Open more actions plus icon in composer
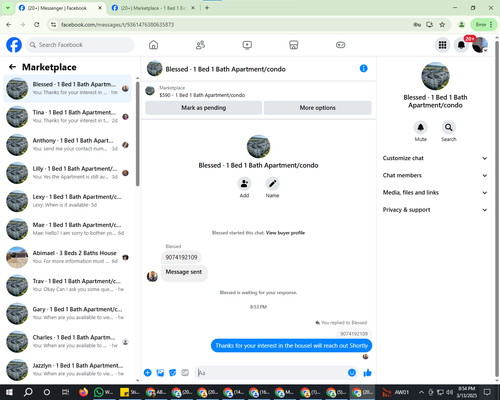Viewport: 500px width, 400px height. click(x=148, y=373)
